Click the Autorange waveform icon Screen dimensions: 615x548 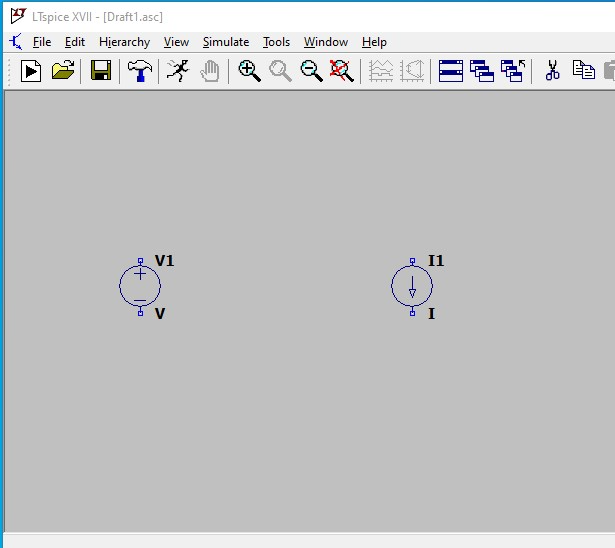pos(381,71)
